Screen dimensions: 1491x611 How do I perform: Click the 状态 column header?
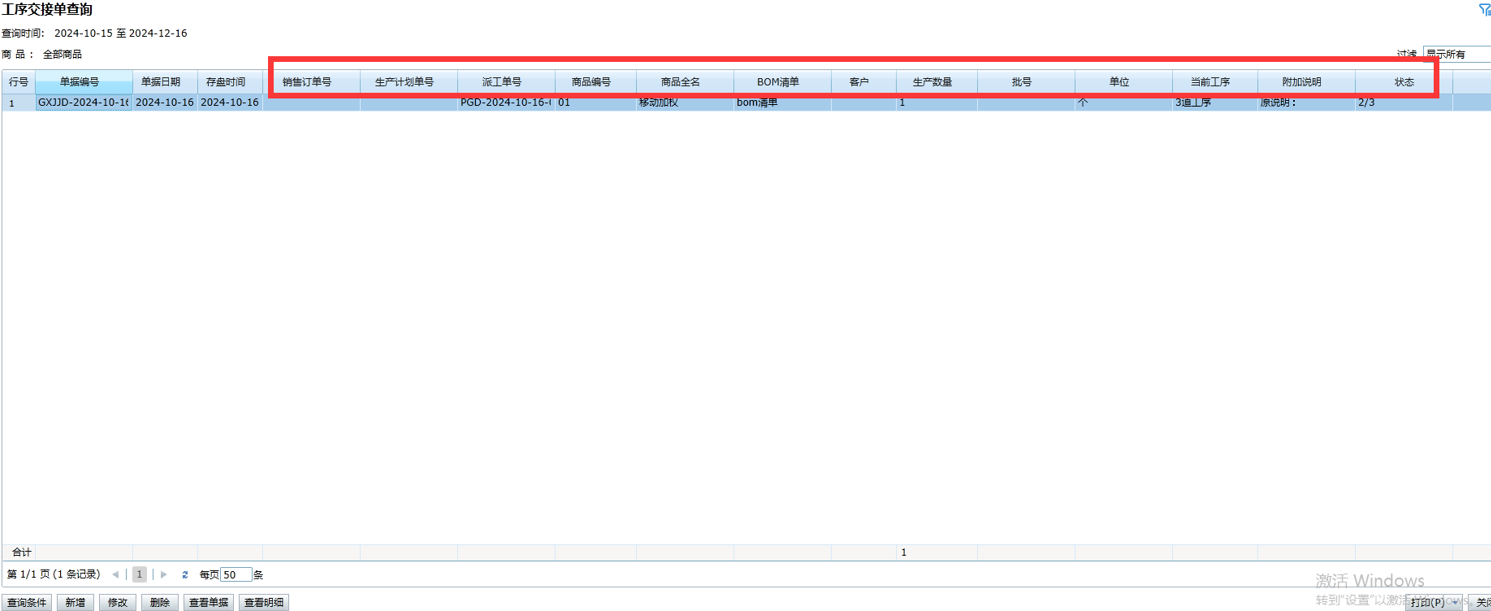tap(1404, 82)
